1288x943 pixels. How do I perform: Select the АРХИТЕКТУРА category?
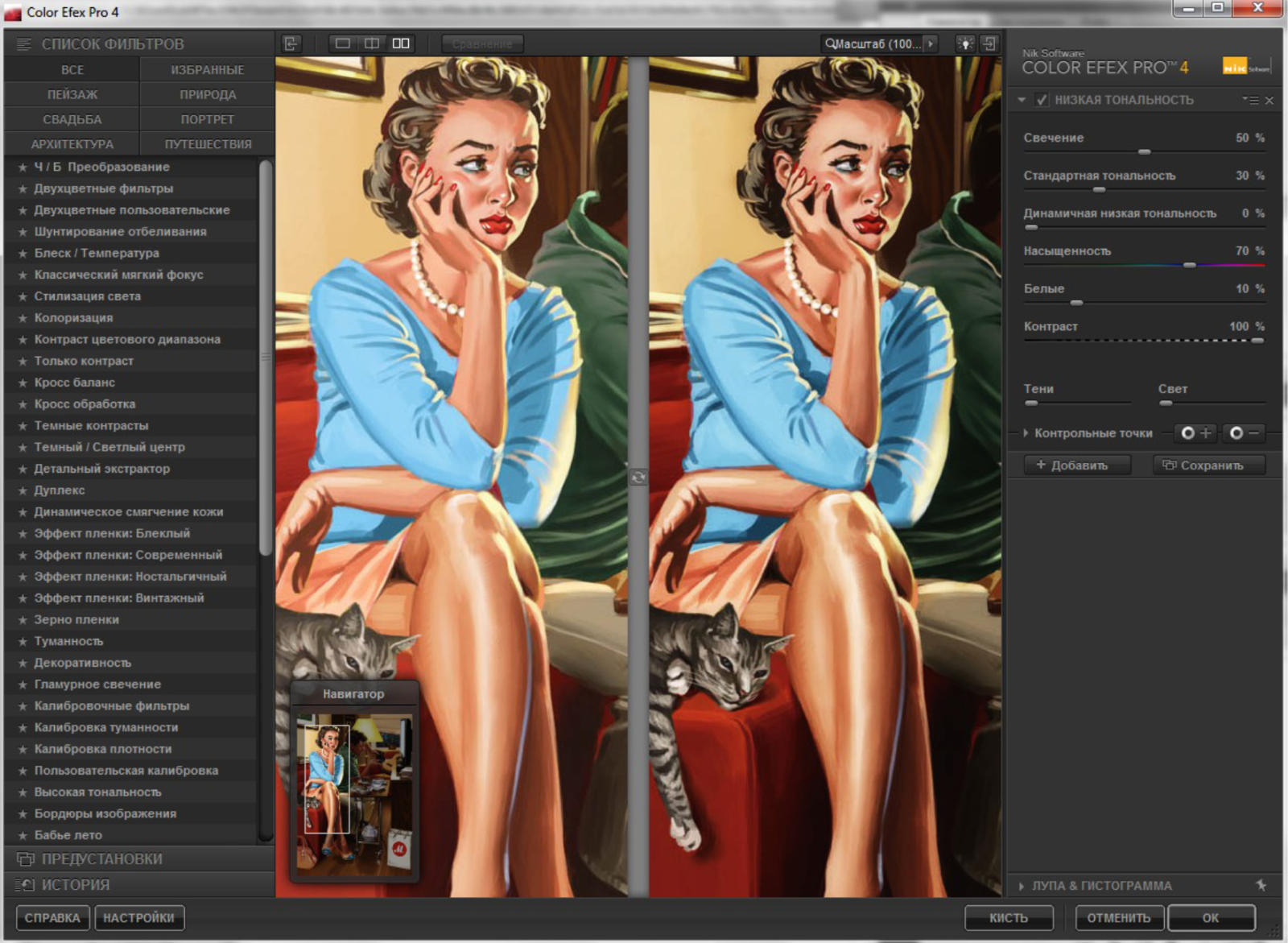72,144
